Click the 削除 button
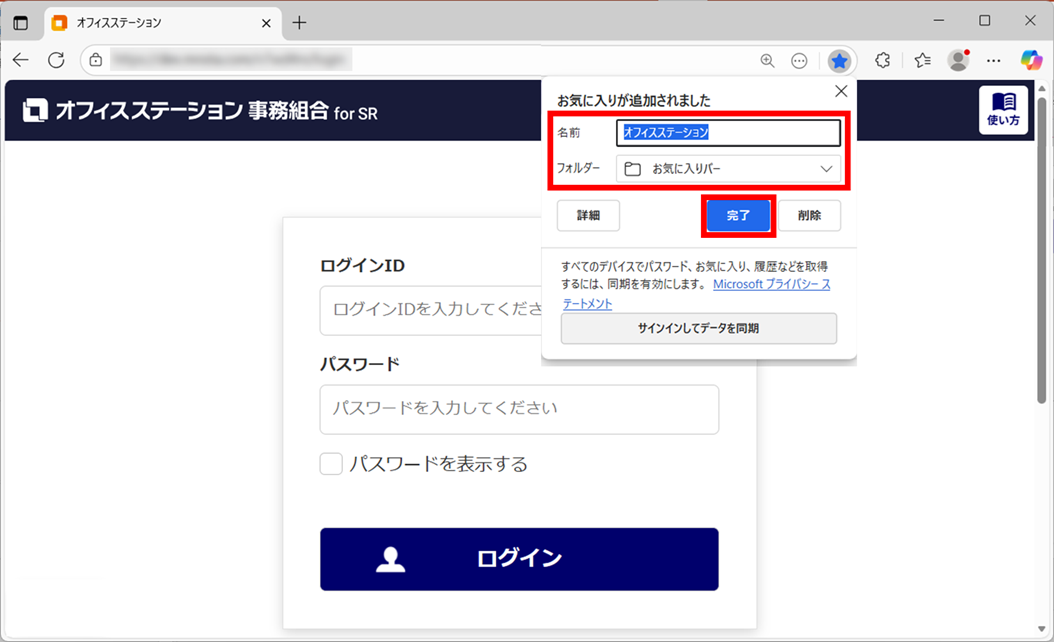Viewport: 1054px width, 642px height. 809,215
